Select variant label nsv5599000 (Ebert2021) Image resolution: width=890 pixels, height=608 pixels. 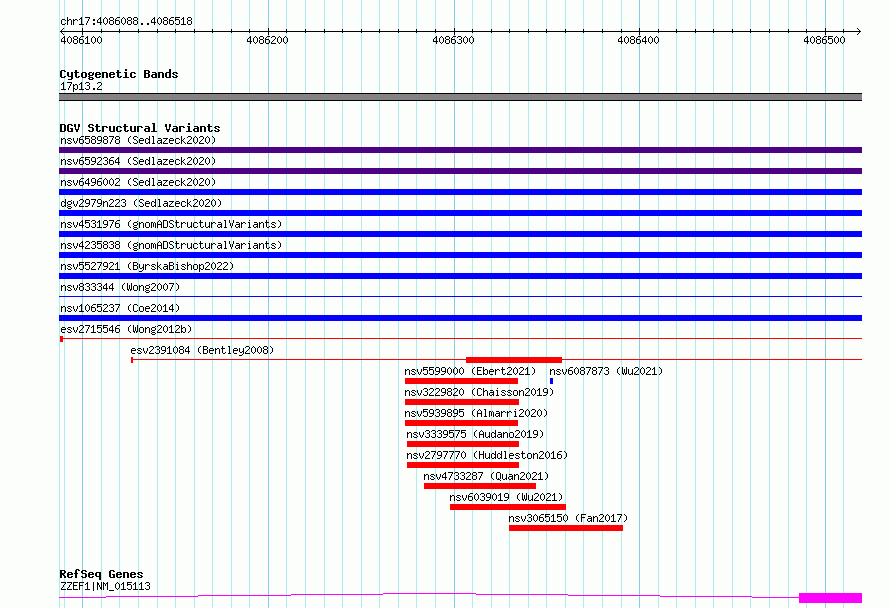(x=470, y=371)
